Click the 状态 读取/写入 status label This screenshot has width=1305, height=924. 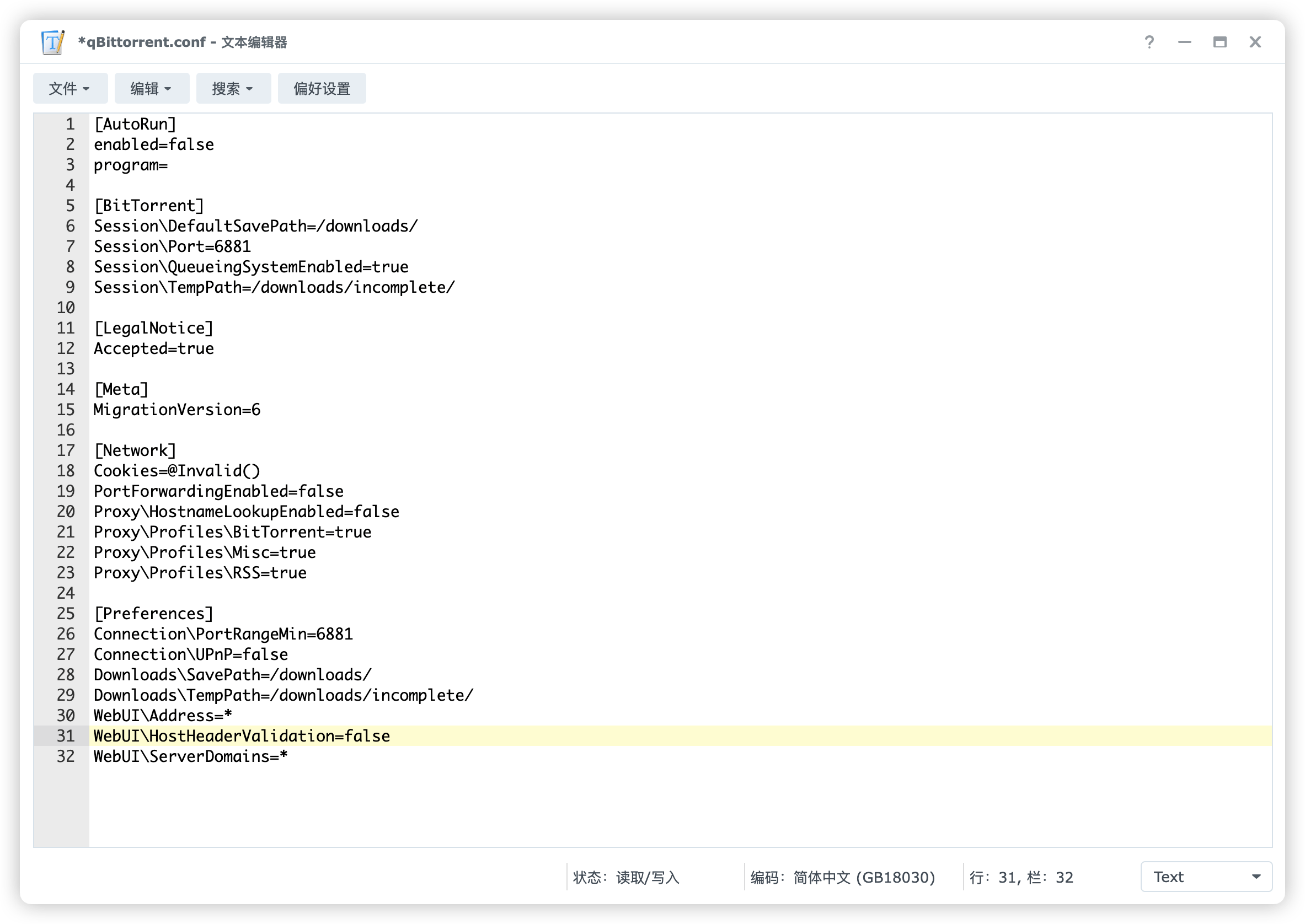tap(626, 877)
